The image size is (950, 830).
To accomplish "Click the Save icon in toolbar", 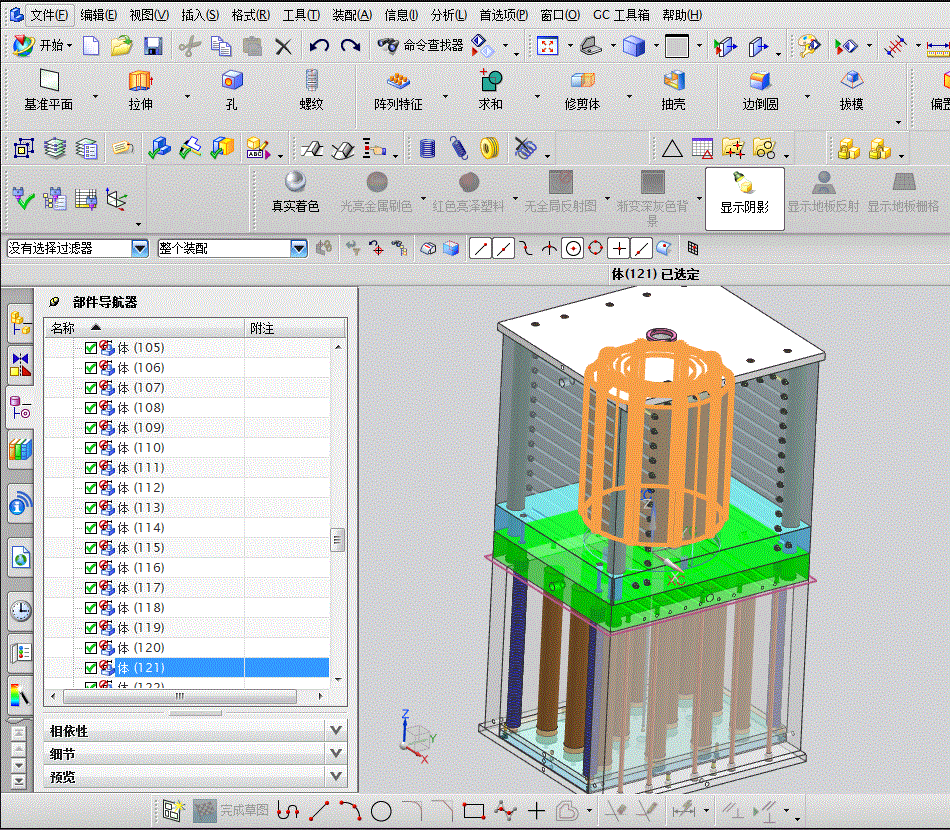I will (x=153, y=46).
